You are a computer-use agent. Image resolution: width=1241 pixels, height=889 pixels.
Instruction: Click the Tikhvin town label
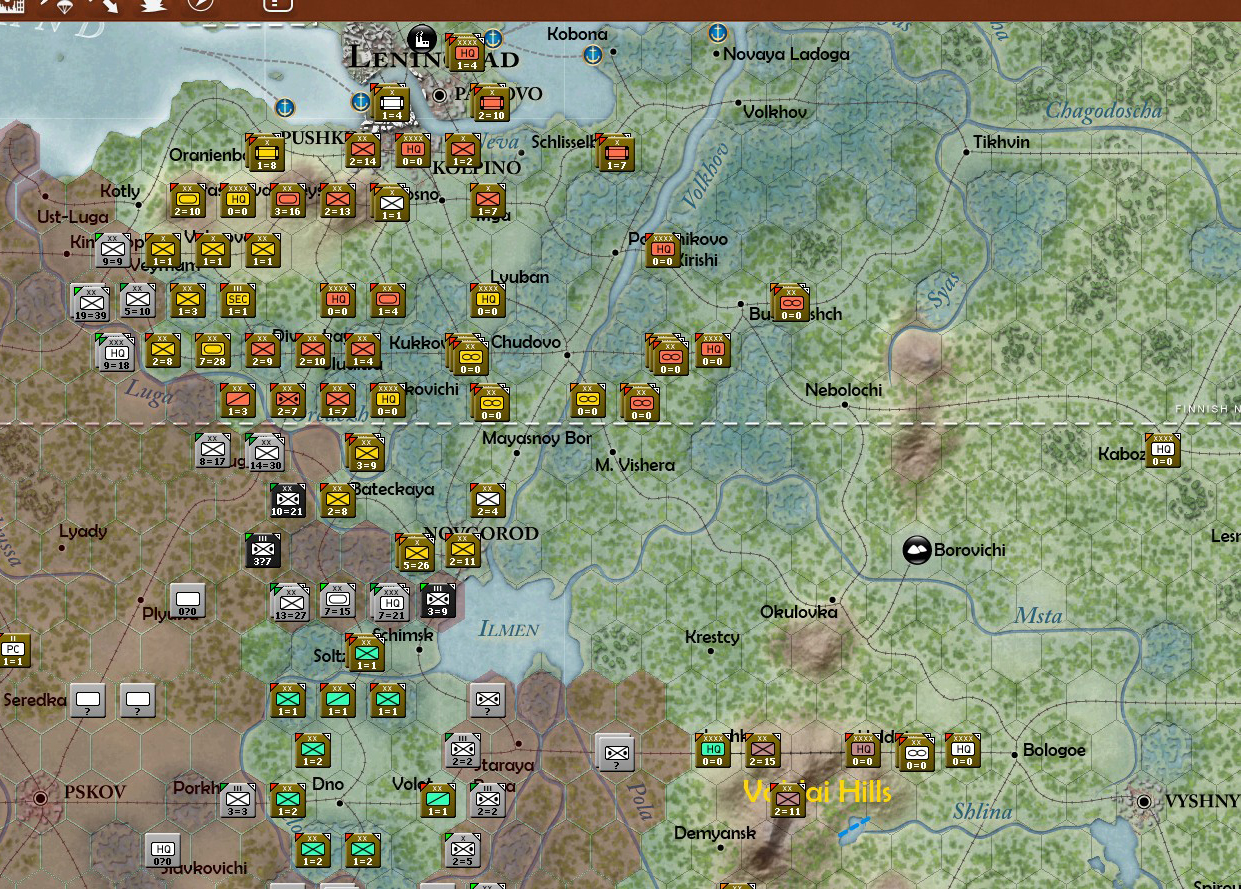[x=1001, y=143]
